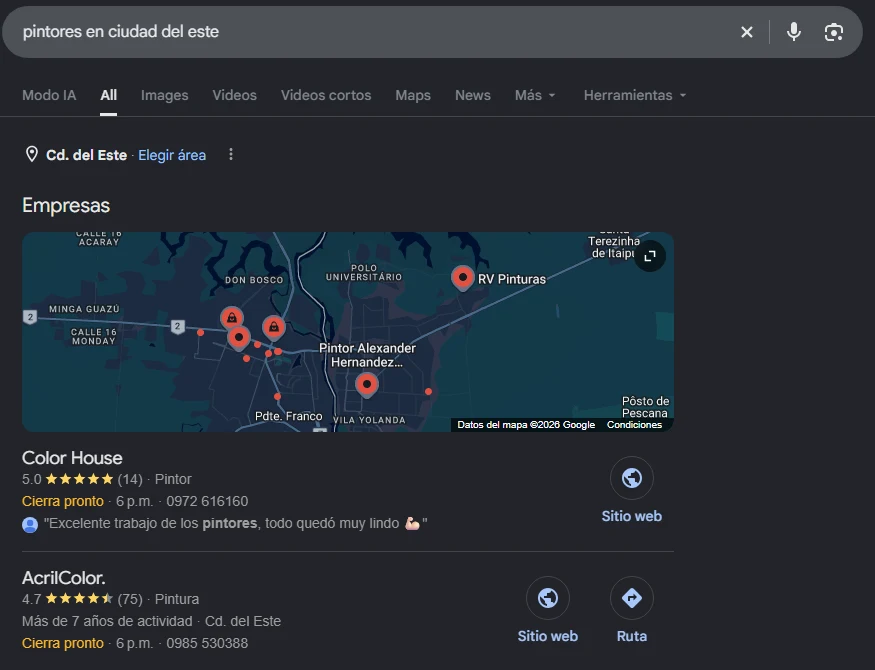
Task: Click the Más de 7 años de actividad text
Action: tap(107, 621)
